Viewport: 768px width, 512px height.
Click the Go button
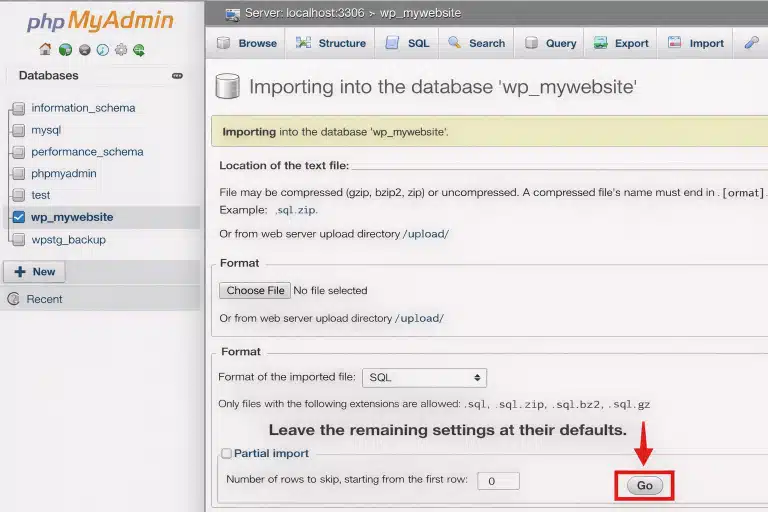645,486
